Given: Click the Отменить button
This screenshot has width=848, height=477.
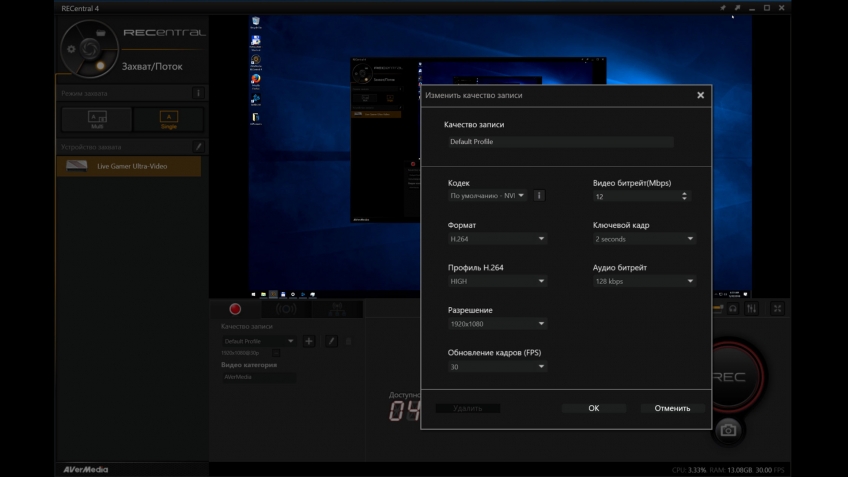Looking at the screenshot, I should (672, 408).
